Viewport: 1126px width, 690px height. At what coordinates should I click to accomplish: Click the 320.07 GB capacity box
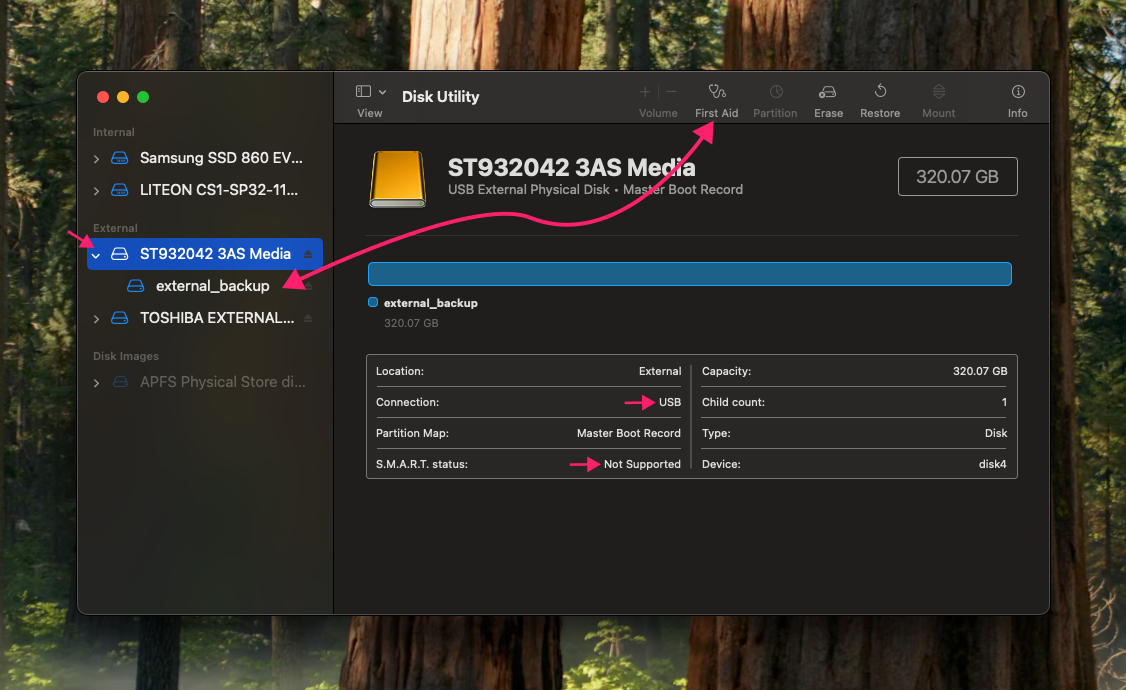957,177
